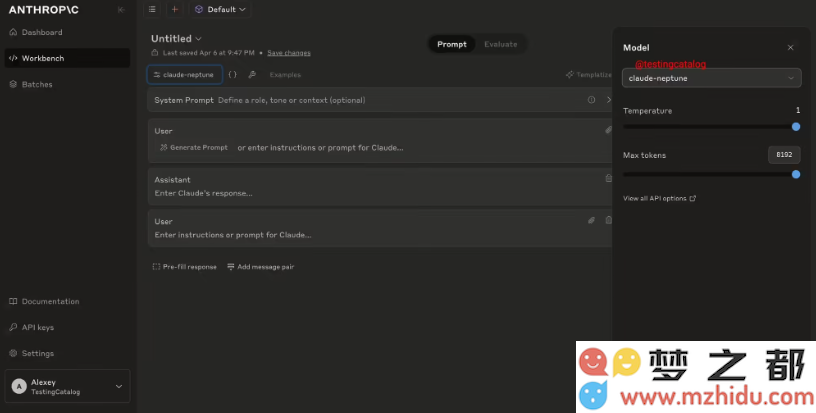
Task: Open the tools wrench icon
Action: click(x=252, y=75)
